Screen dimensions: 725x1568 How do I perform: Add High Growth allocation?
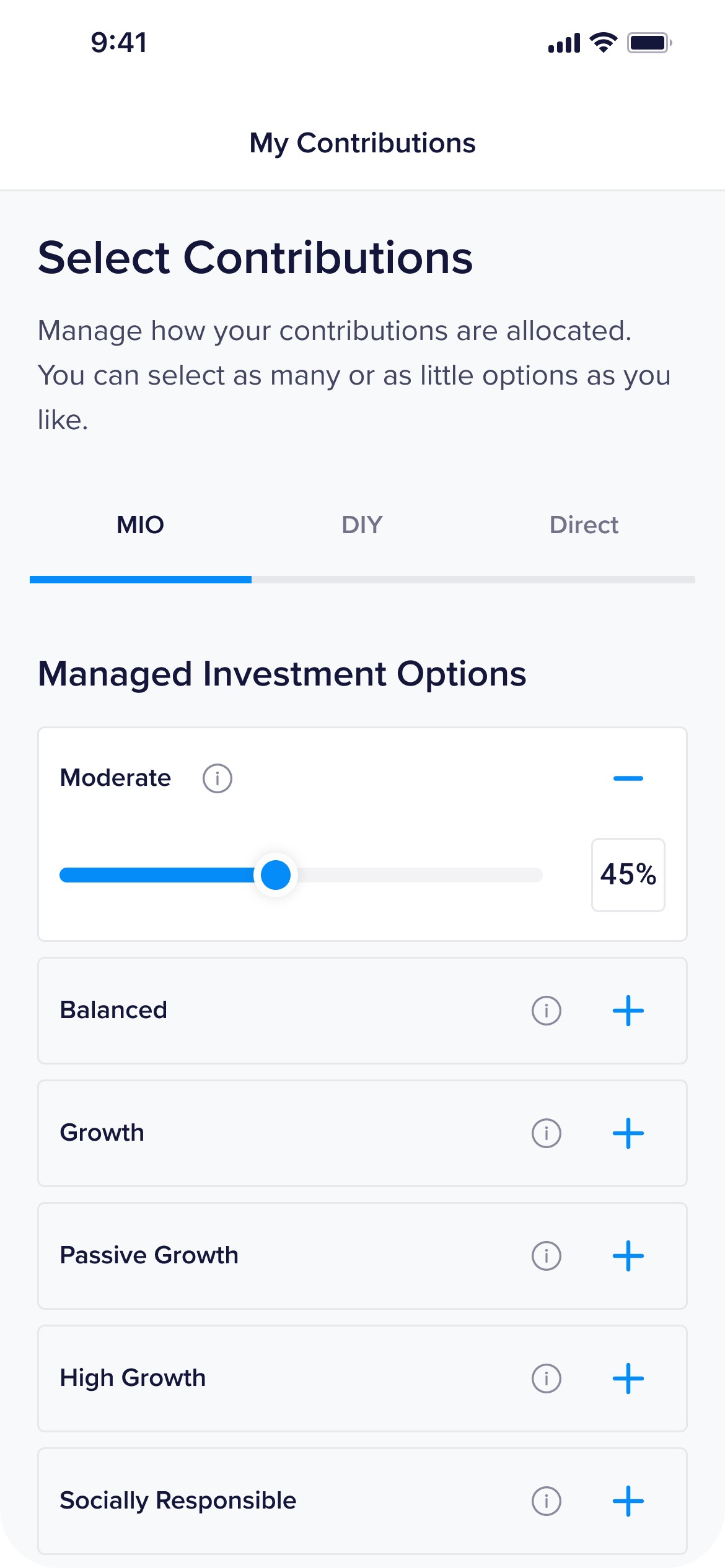[x=628, y=1379]
